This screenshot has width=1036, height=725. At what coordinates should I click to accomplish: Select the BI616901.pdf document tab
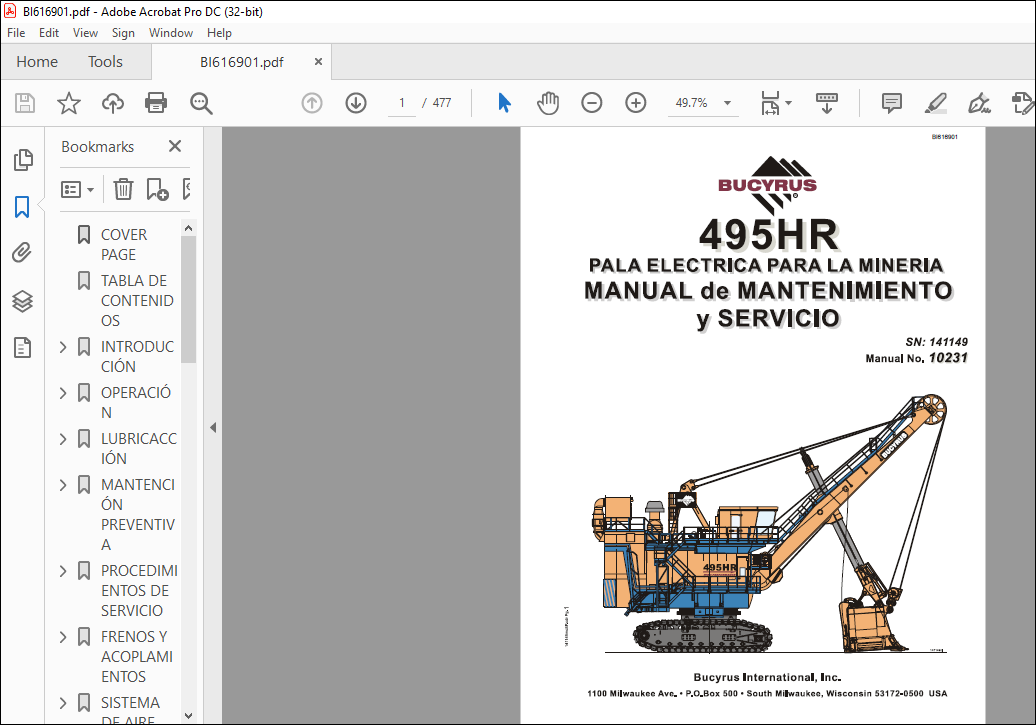(x=242, y=62)
